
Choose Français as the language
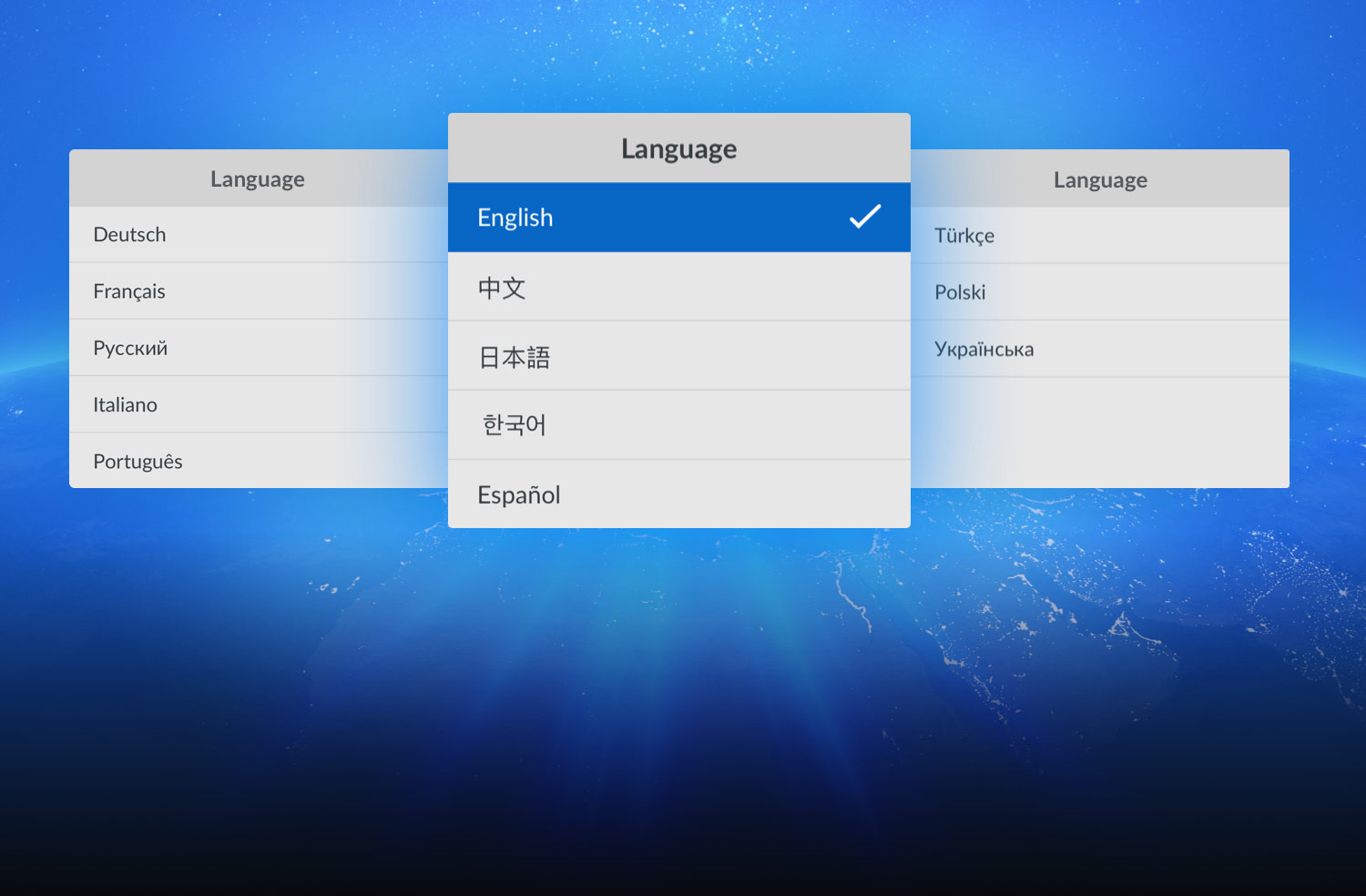[x=129, y=291]
